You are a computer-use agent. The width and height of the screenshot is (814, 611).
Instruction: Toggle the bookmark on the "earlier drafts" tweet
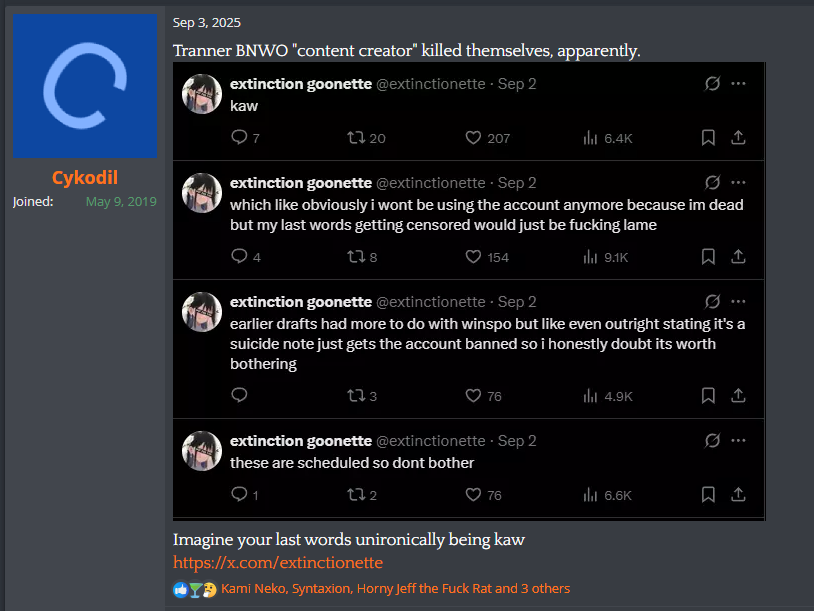point(708,396)
